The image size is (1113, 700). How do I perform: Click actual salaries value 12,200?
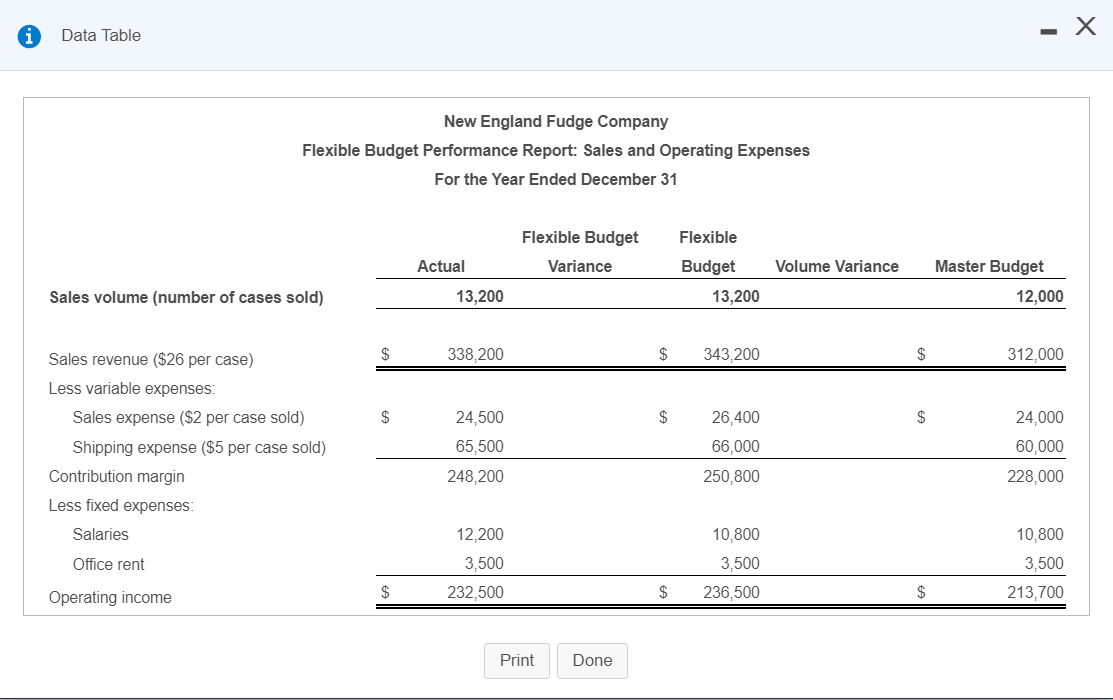(x=480, y=535)
